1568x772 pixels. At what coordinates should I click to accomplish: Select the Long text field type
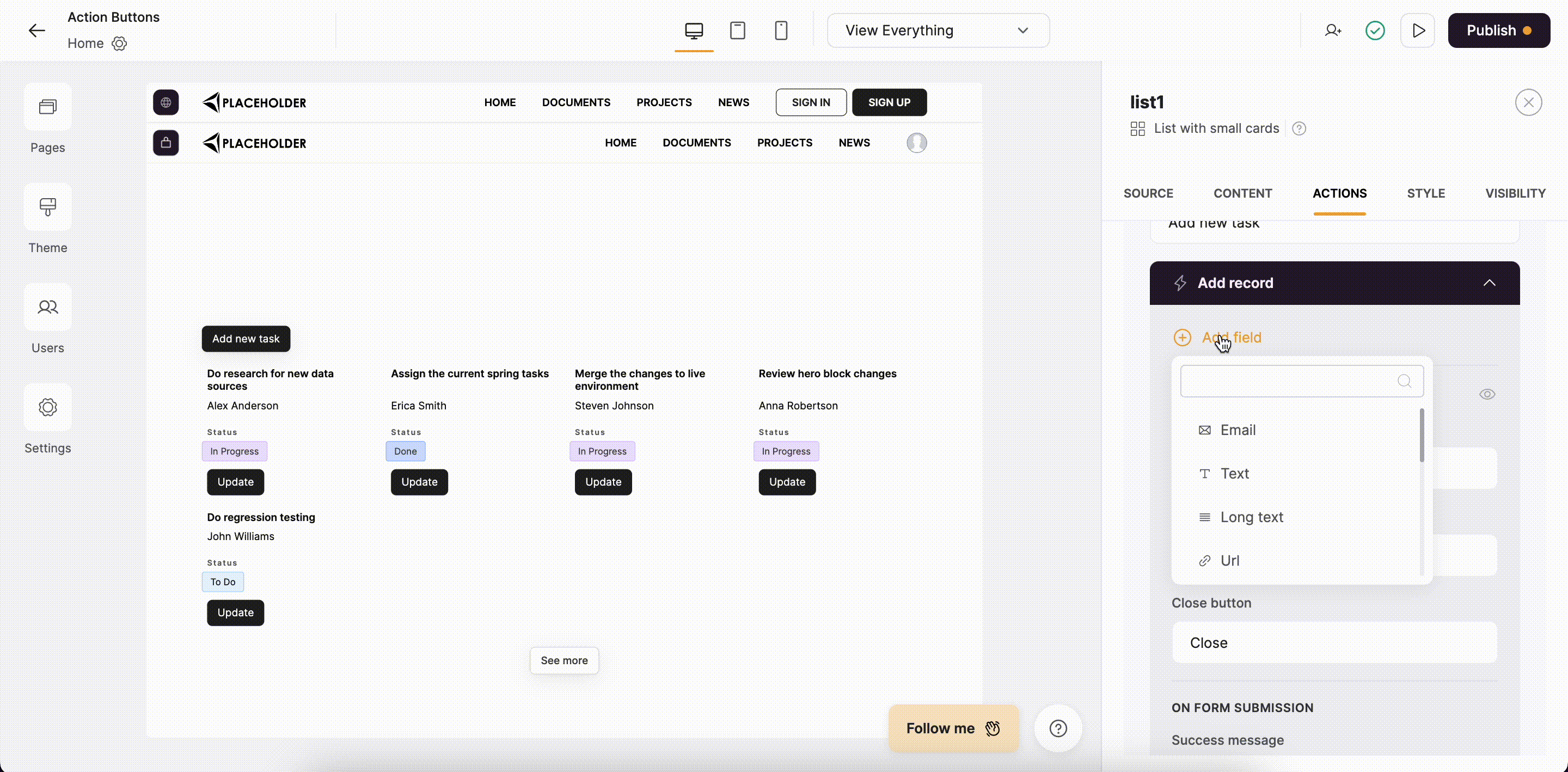point(1252,517)
